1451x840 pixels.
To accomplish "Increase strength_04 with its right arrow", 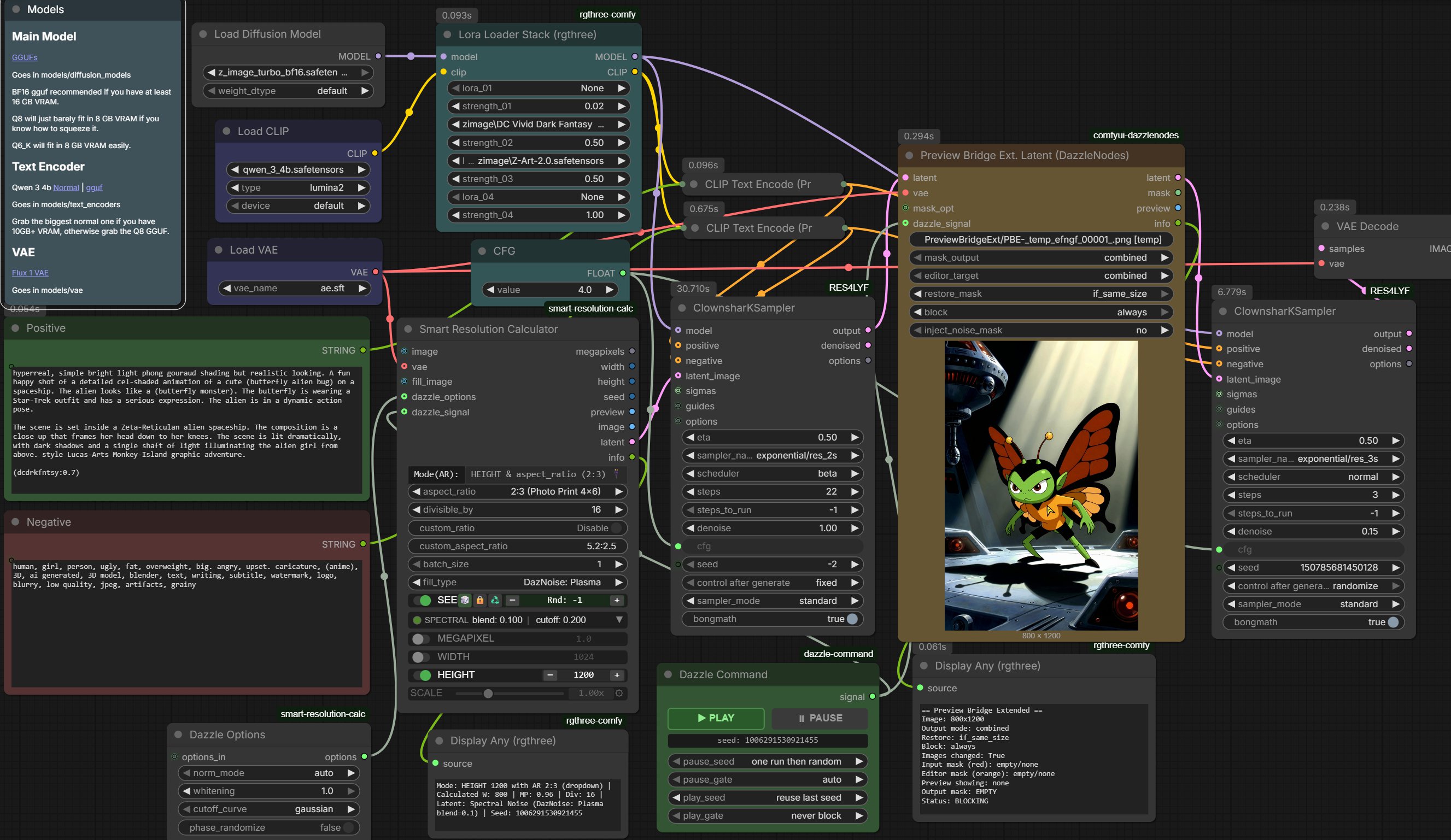I will 621,215.
